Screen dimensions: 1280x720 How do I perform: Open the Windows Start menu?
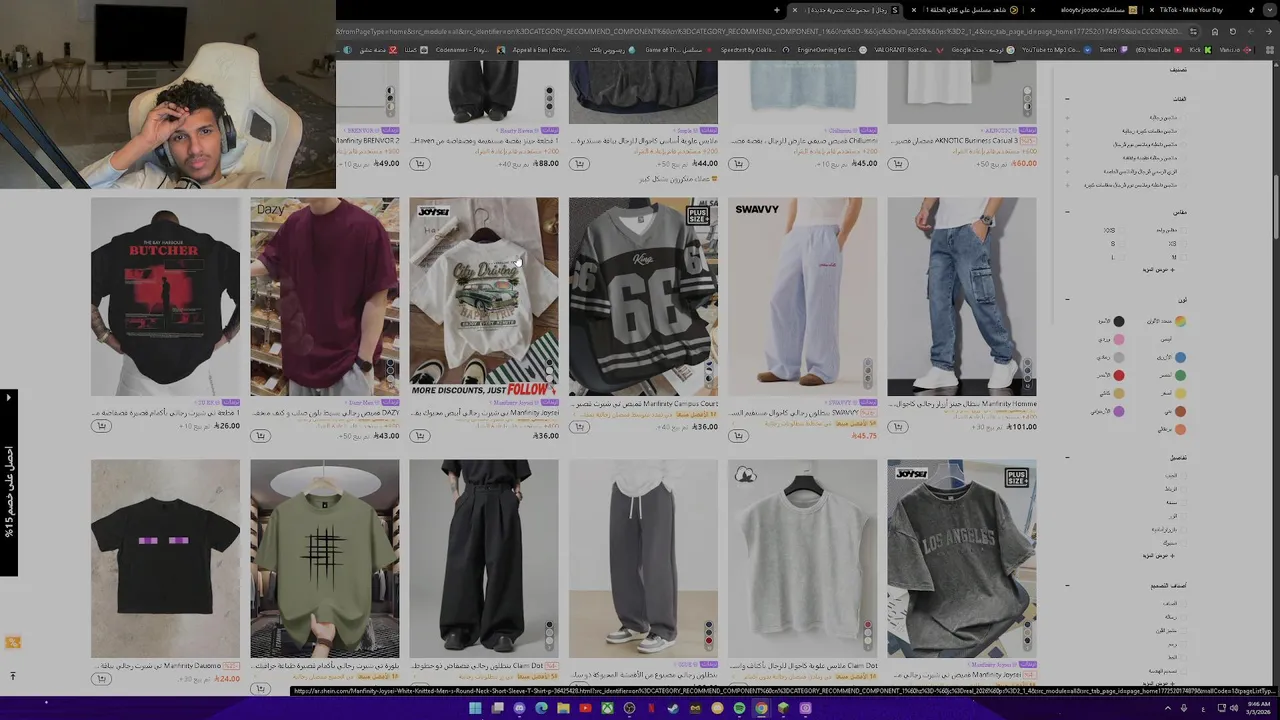[x=475, y=708]
